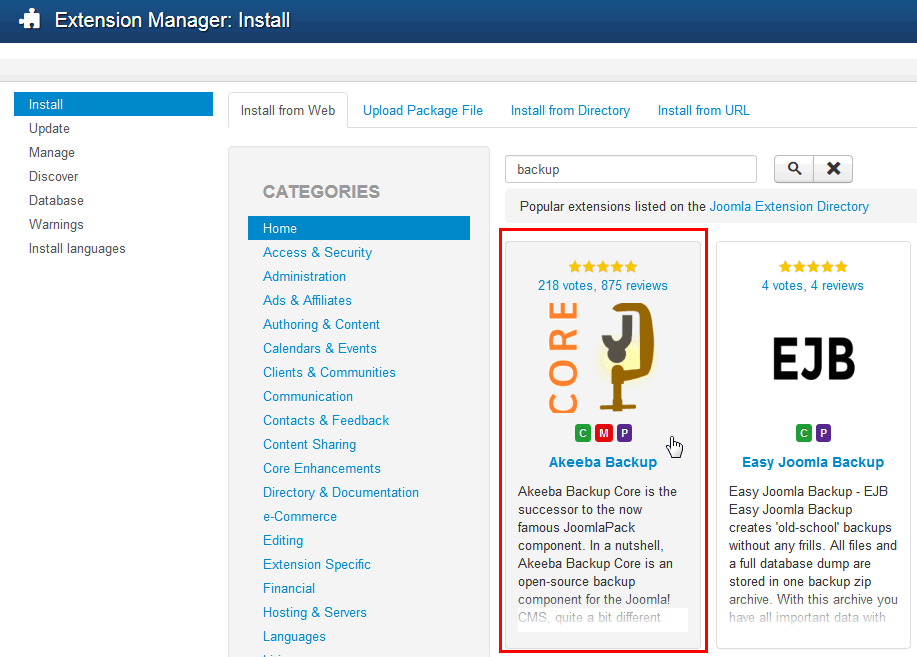Browse Administration category

coord(304,276)
